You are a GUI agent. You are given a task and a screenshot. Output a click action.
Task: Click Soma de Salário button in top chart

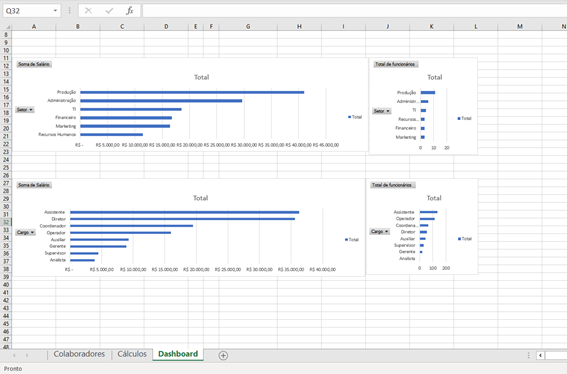(34, 64)
